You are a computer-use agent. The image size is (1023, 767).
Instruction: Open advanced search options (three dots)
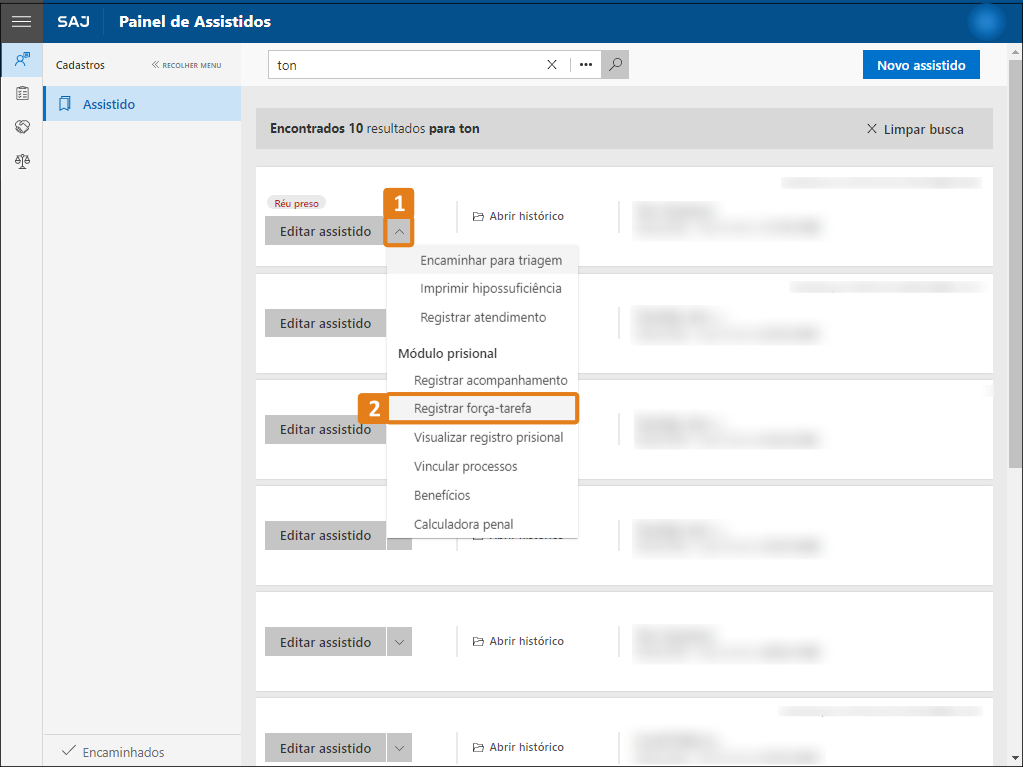(x=586, y=65)
